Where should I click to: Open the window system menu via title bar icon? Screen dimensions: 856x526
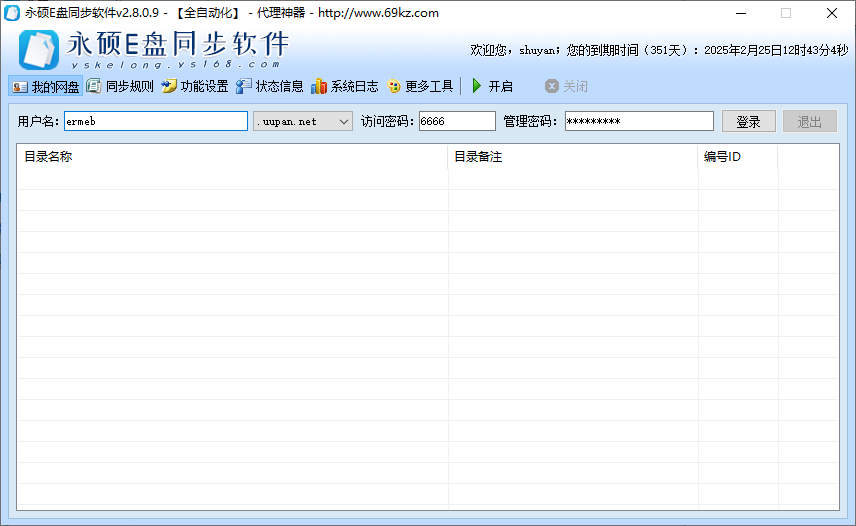12,13
